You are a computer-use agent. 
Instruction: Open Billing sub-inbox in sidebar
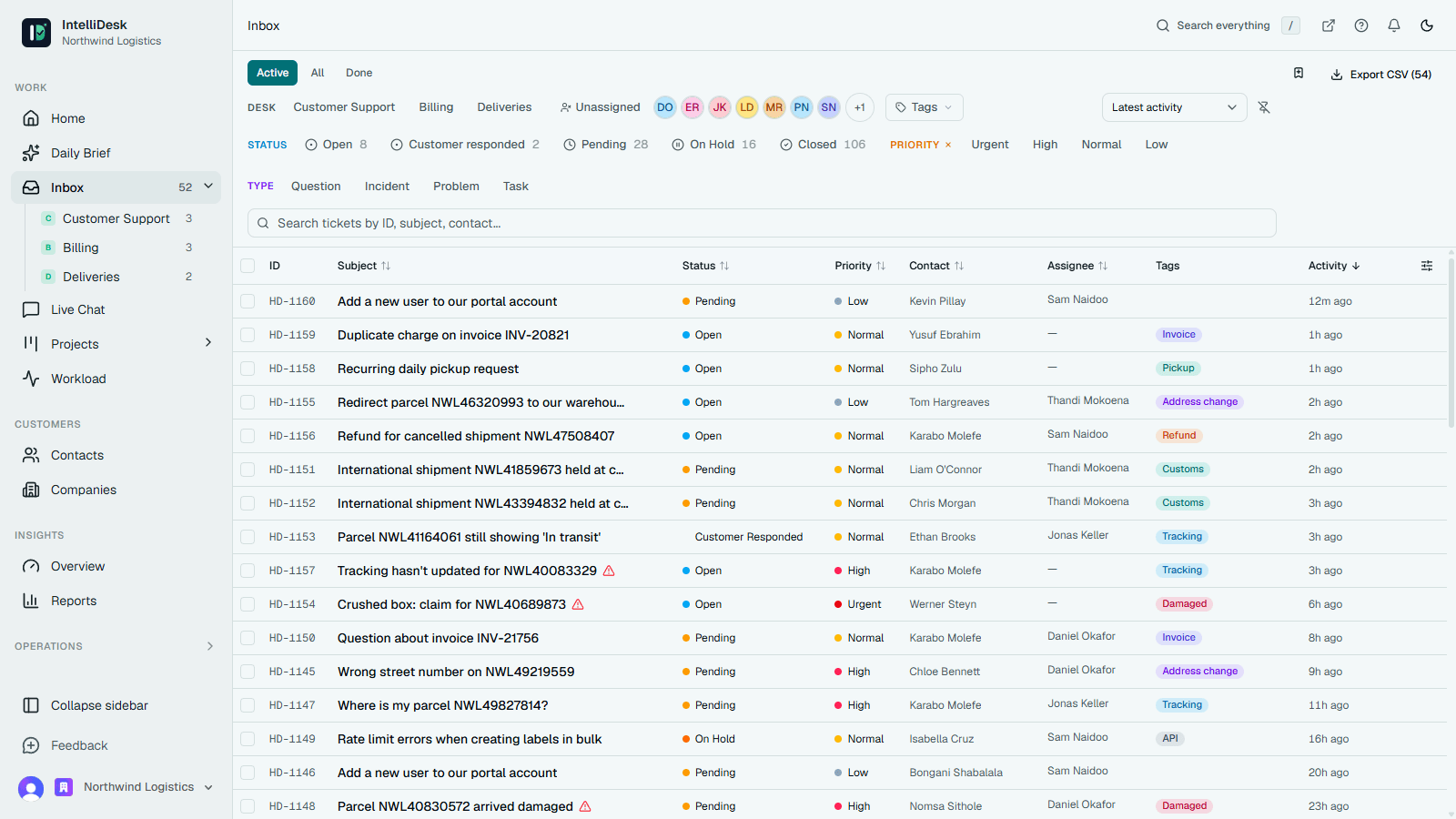[118, 248]
